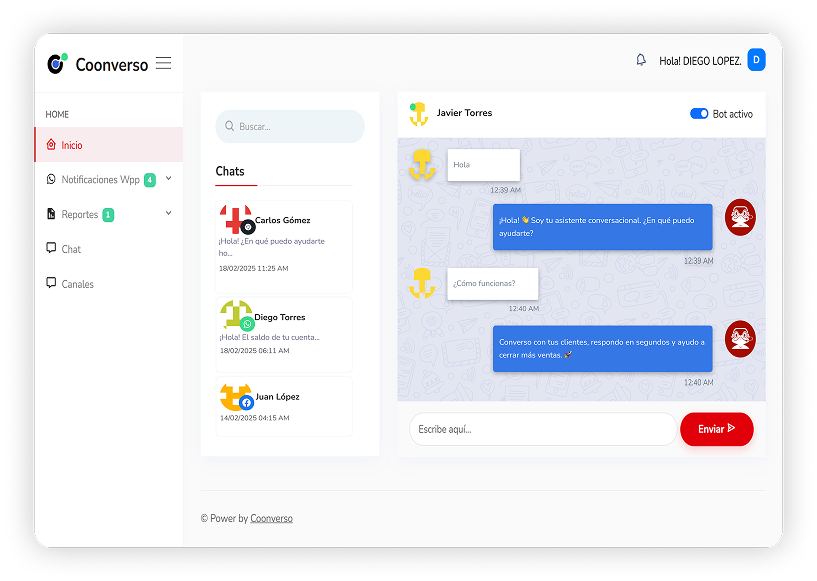The height and width of the screenshot is (581, 817).
Task: Click the Coonverso logo icon
Action: coord(57,63)
